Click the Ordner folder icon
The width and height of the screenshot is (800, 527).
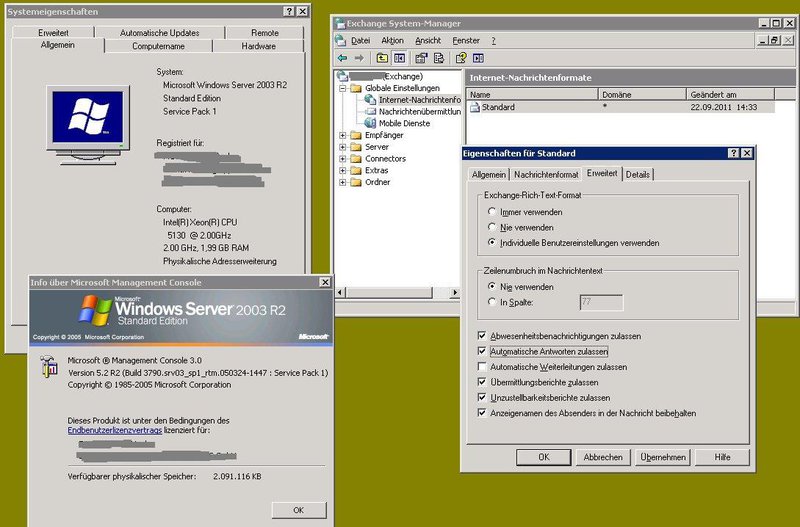pyautogui.click(x=356, y=182)
